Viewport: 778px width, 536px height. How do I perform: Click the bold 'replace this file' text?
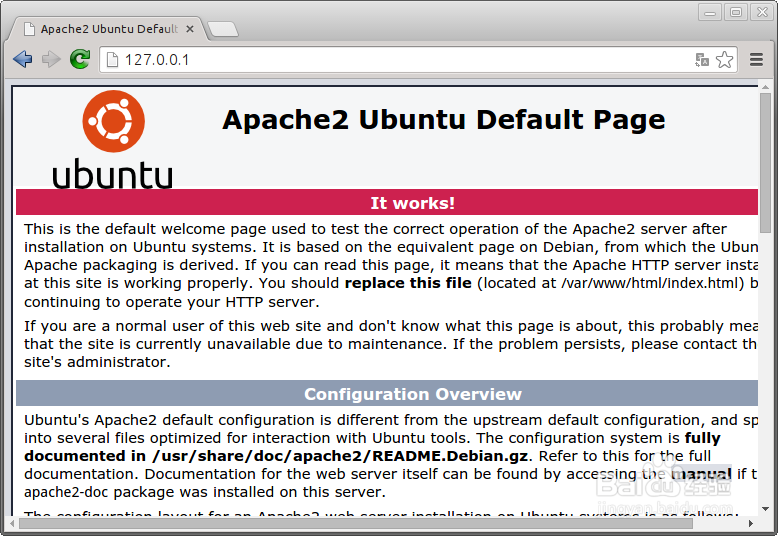pos(408,283)
